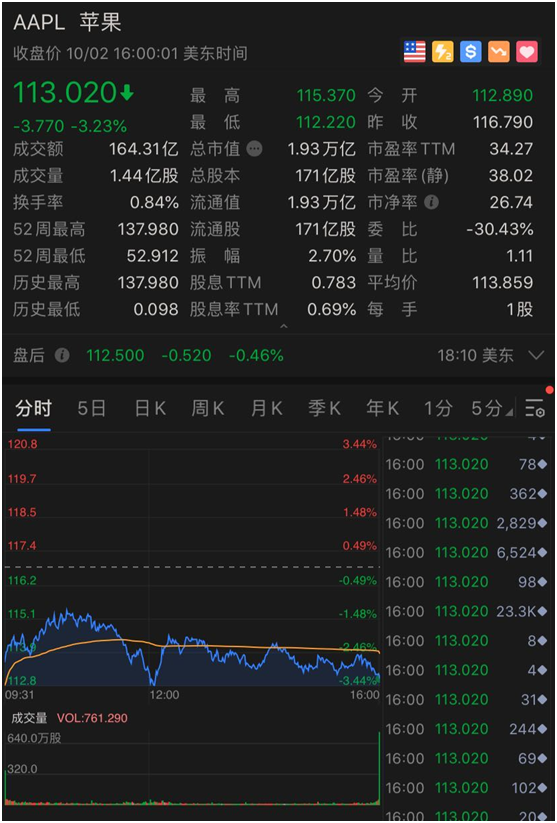
Task: Switch to the 季K tab
Action: tap(324, 408)
